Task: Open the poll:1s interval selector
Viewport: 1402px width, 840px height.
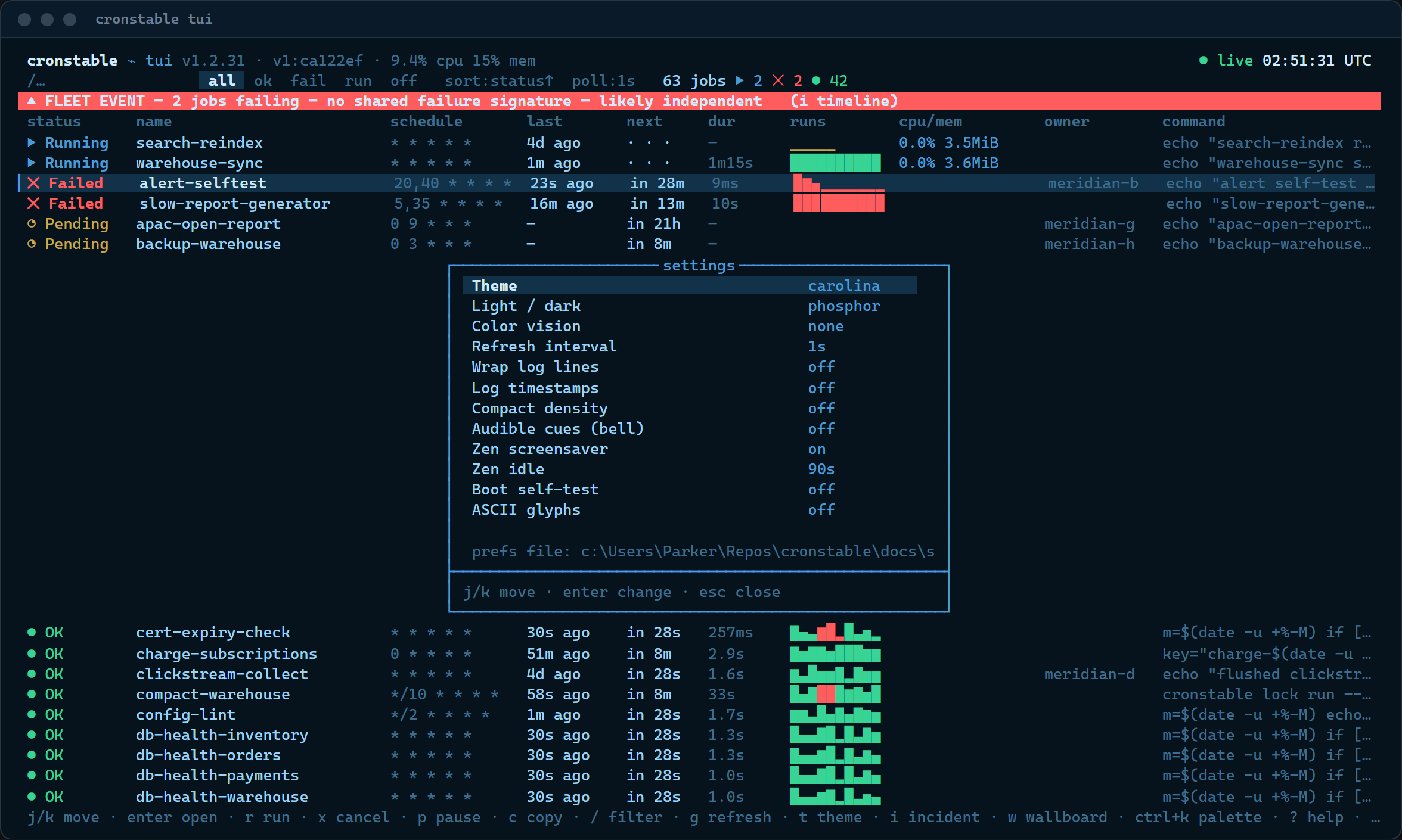Action: (603, 80)
